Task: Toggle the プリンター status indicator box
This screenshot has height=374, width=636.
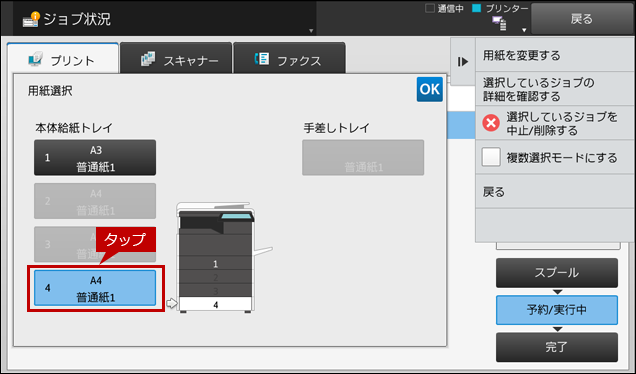Action: [x=477, y=8]
